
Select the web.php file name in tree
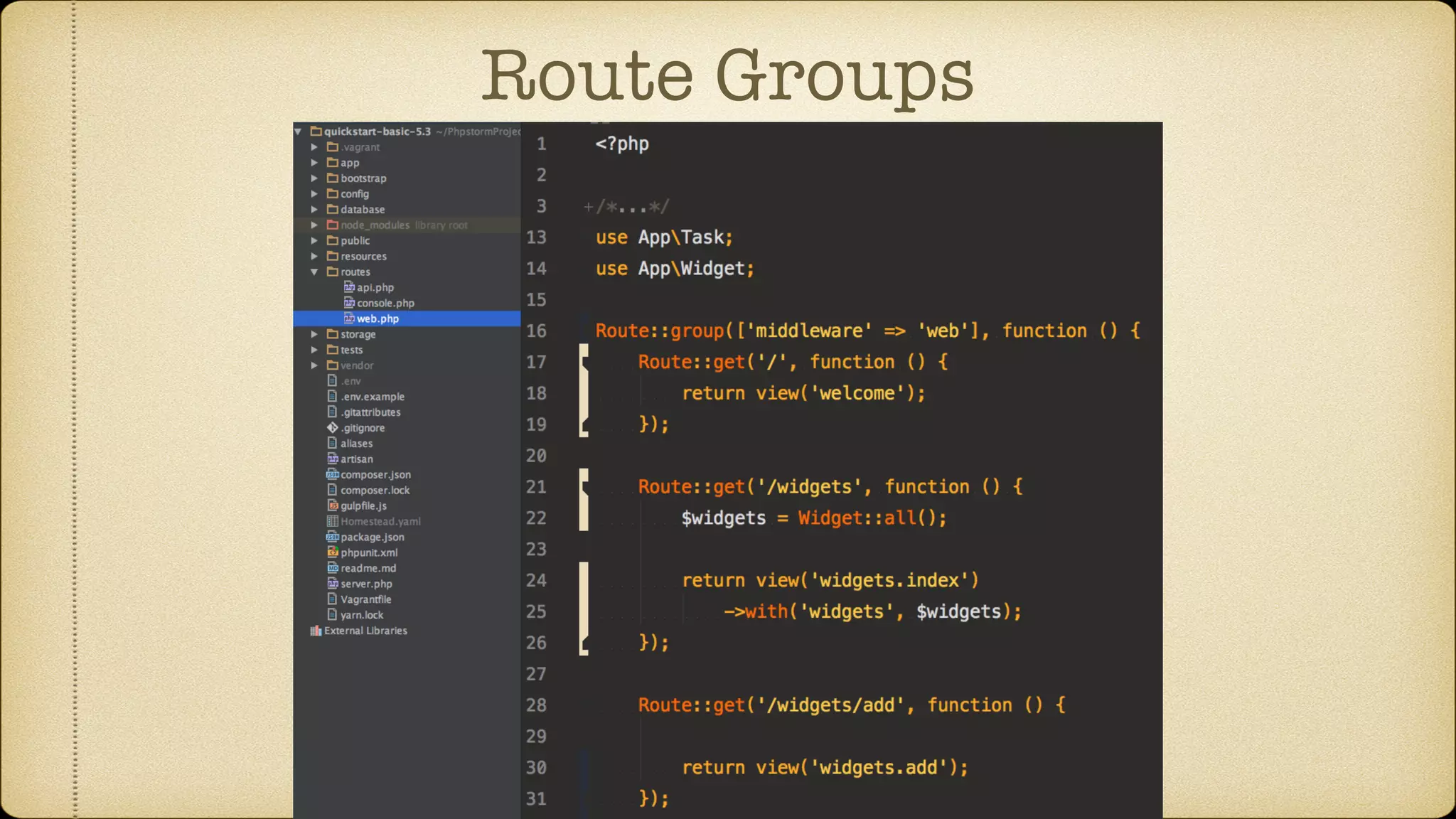(378, 319)
